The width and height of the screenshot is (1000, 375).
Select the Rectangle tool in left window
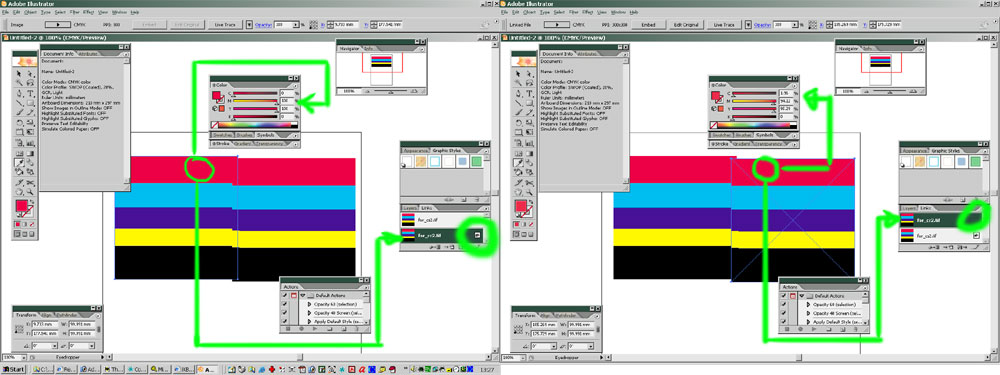[31, 103]
